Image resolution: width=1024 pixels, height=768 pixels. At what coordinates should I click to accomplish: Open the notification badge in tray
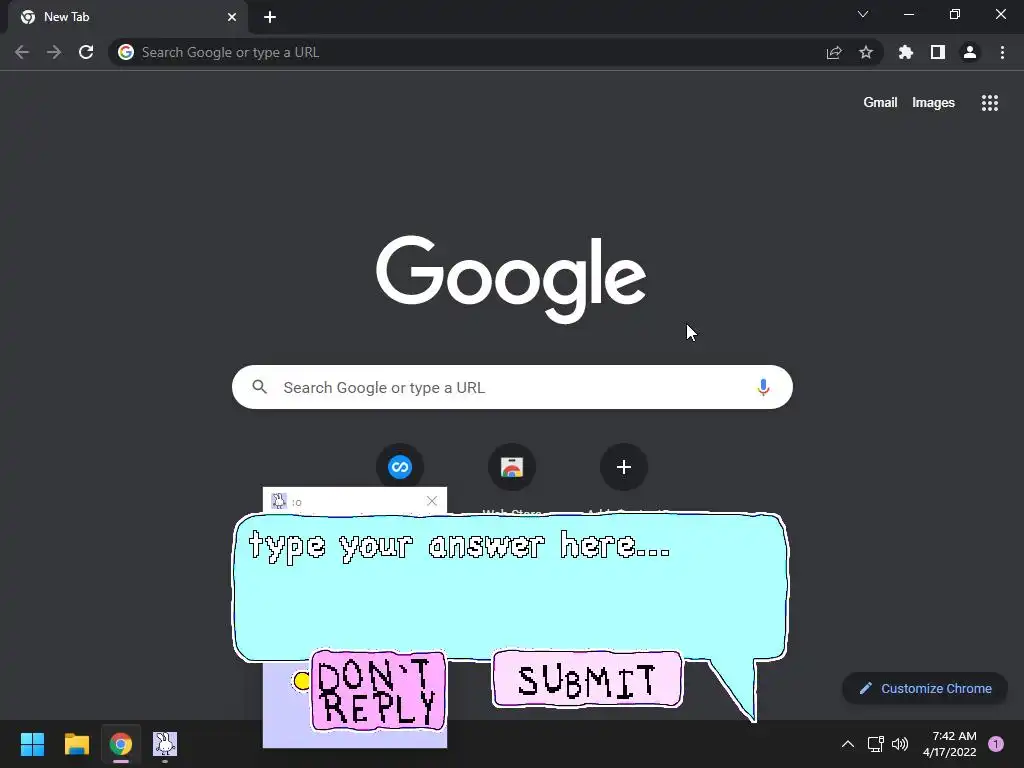[x=996, y=744]
